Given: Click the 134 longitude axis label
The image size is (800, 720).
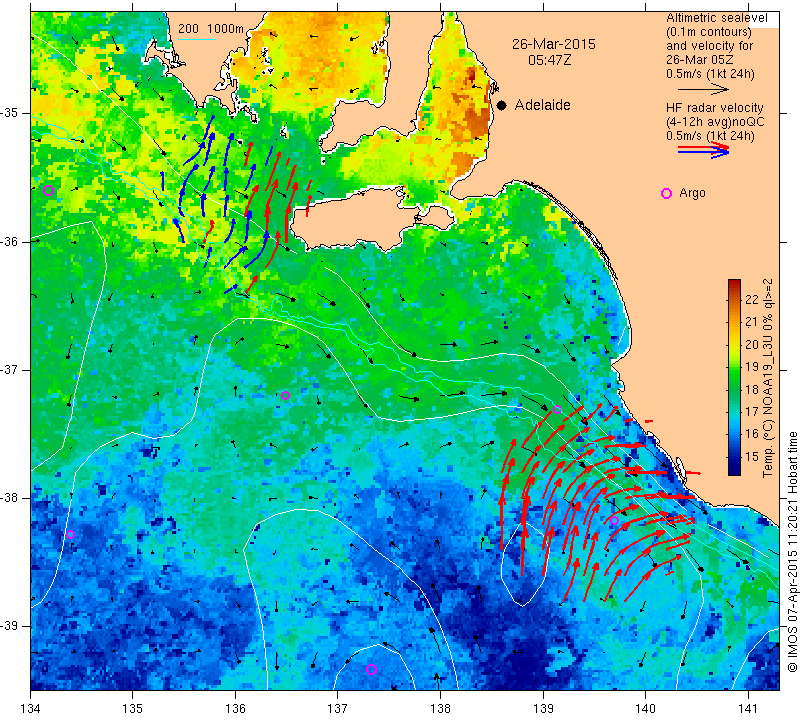Looking at the screenshot, I should click(31, 708).
